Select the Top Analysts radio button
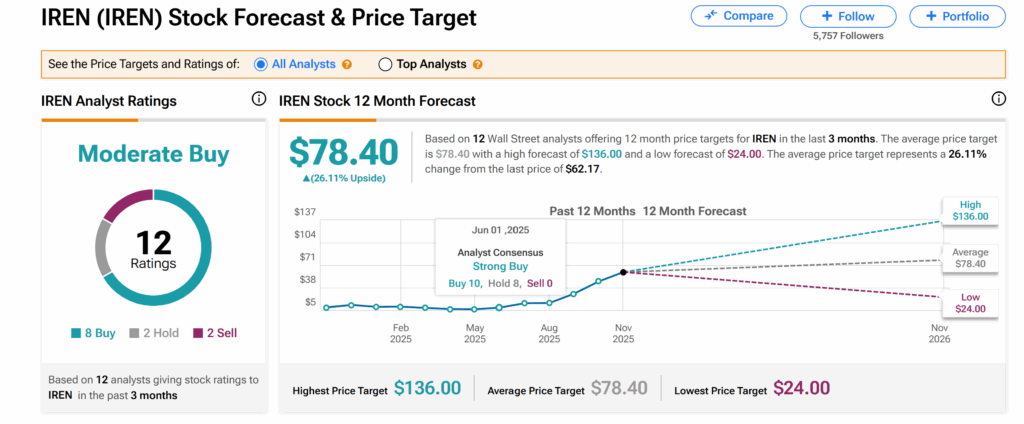The width and height of the screenshot is (1024, 424). pyautogui.click(x=385, y=65)
